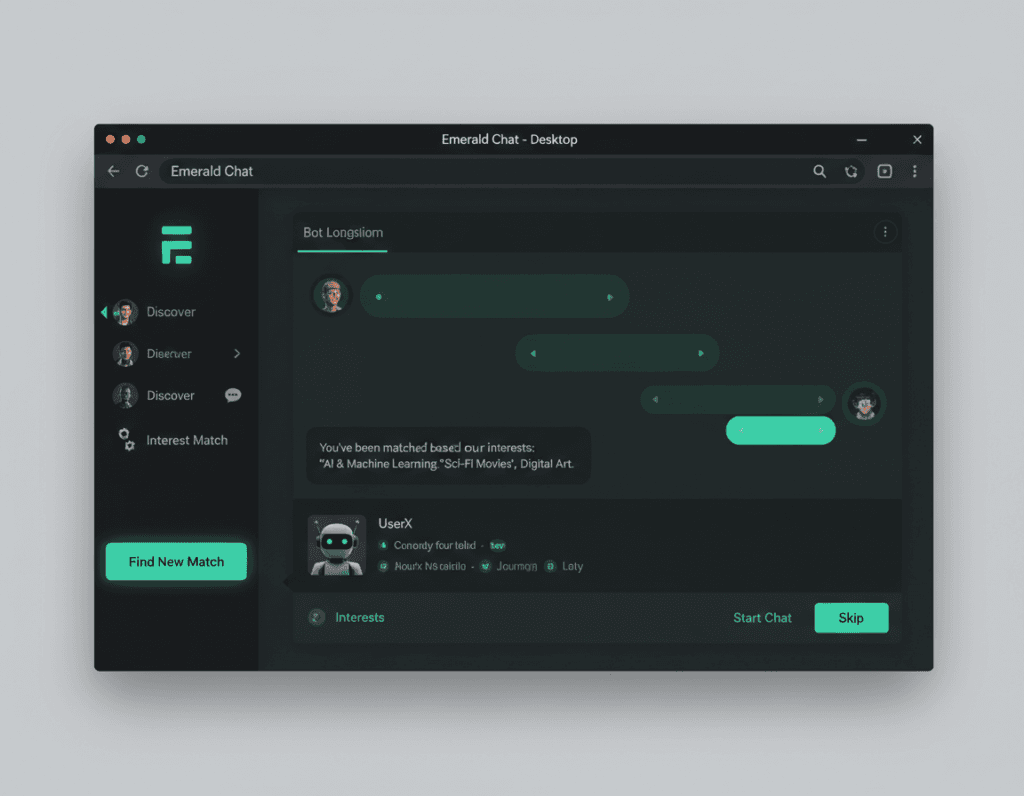Select the Interest Match gear icon

(127, 440)
